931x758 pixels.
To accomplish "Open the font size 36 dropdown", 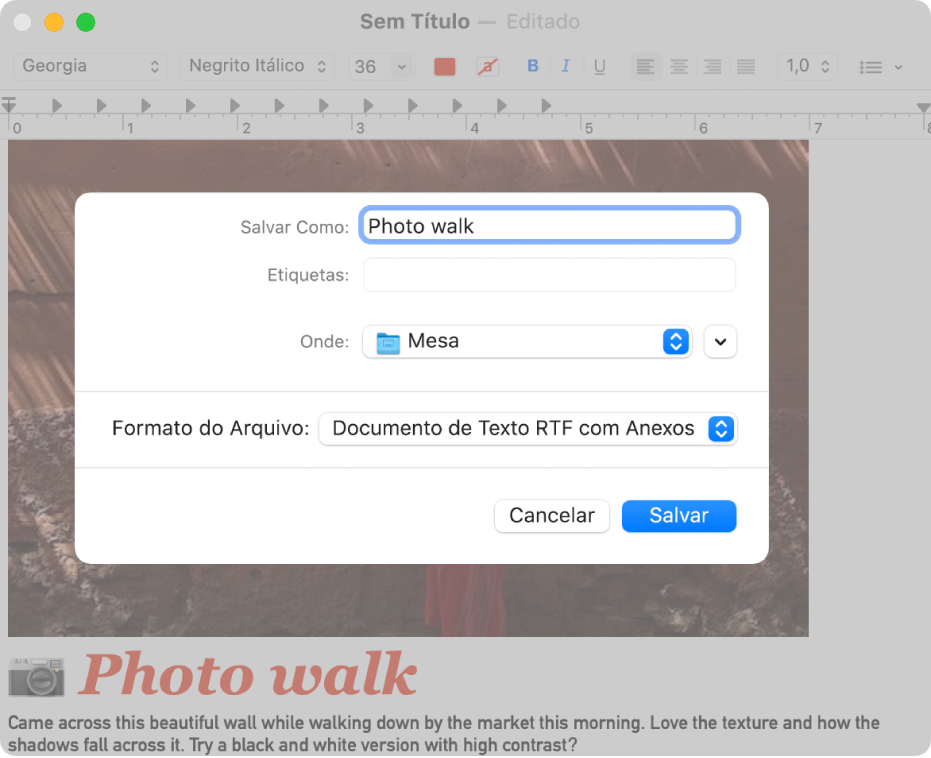I will click(381, 66).
